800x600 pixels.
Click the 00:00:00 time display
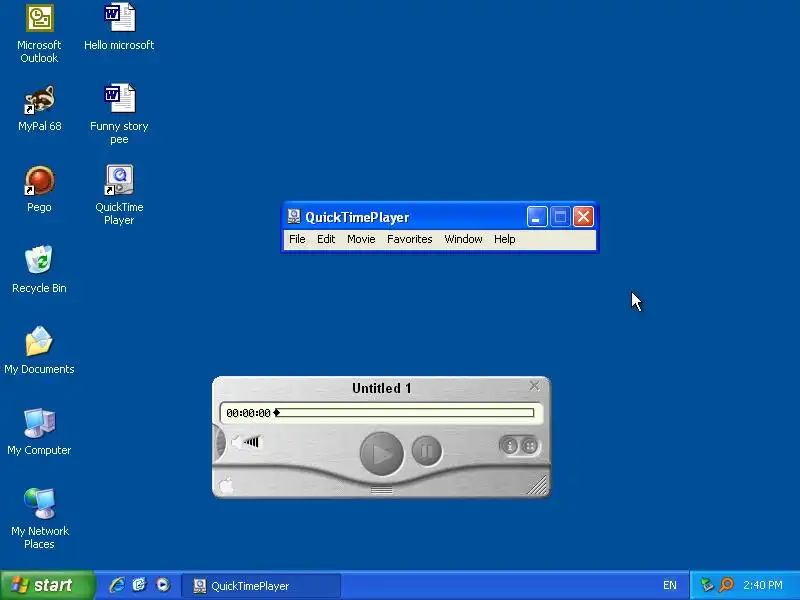pyautogui.click(x=248, y=413)
